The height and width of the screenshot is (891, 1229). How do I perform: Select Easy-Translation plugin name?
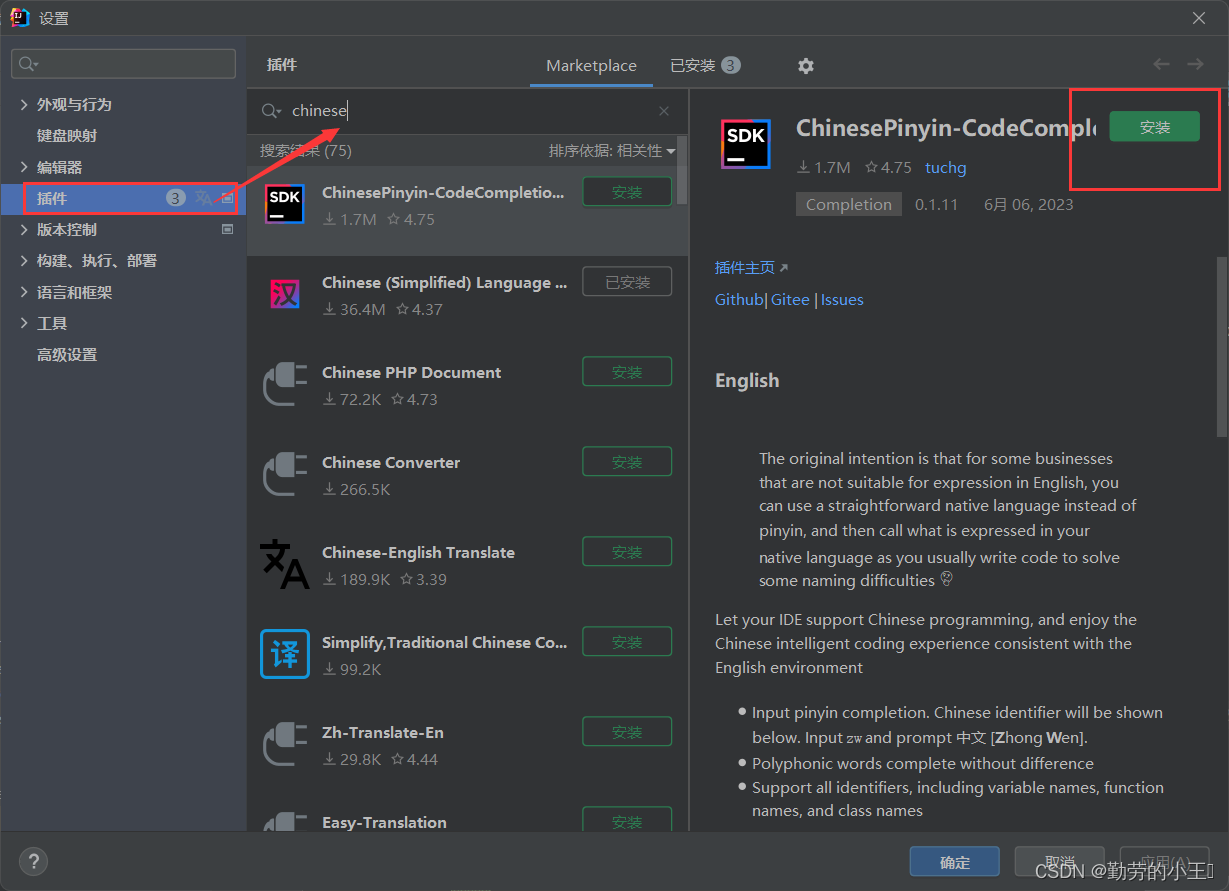point(384,822)
